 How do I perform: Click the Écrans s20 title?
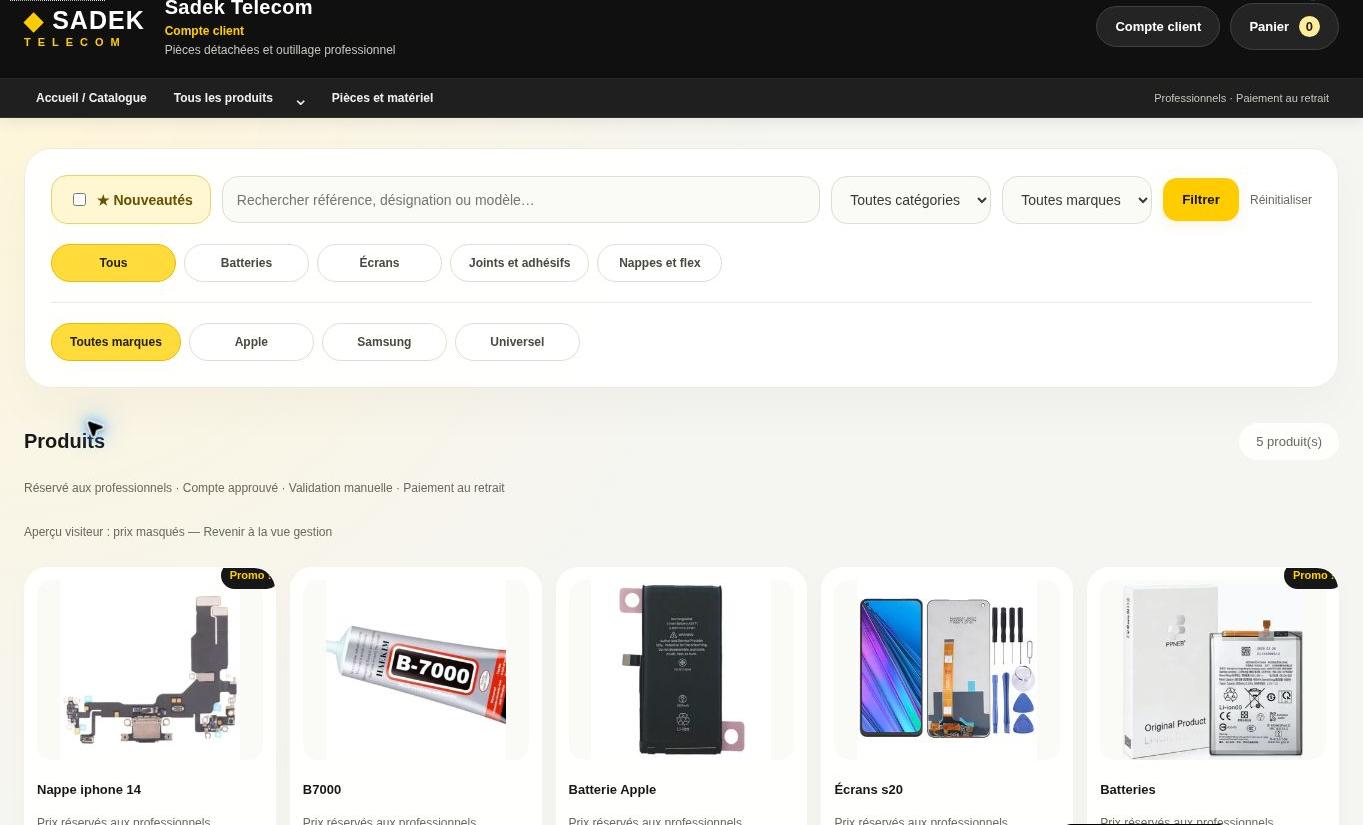click(868, 790)
